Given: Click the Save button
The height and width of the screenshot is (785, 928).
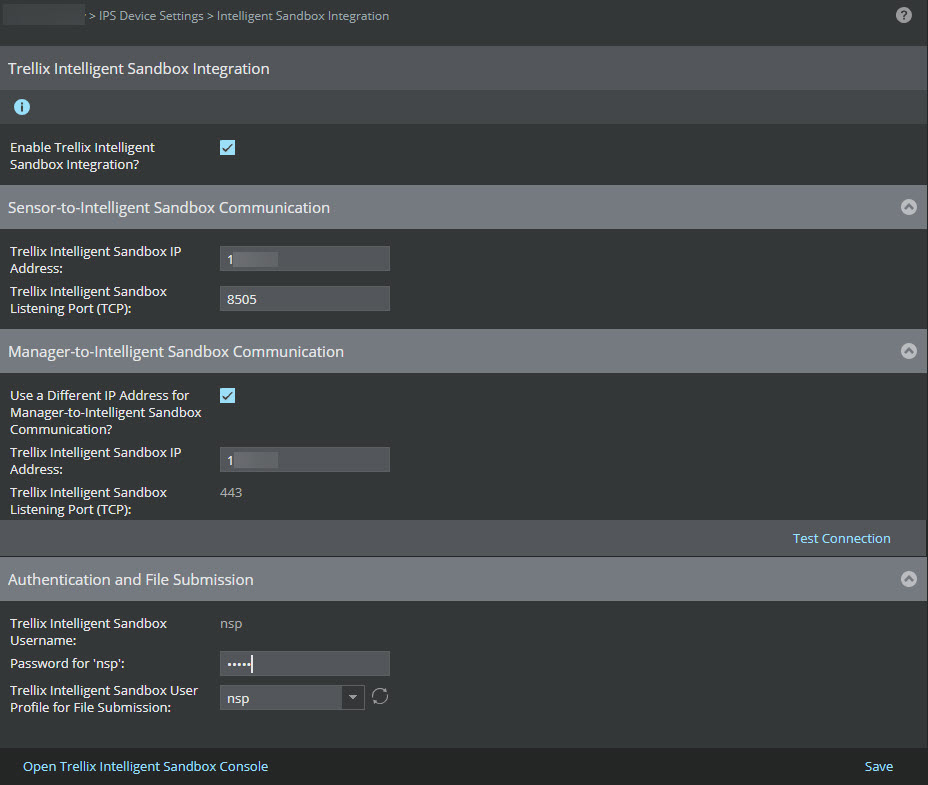Looking at the screenshot, I should click(878, 766).
